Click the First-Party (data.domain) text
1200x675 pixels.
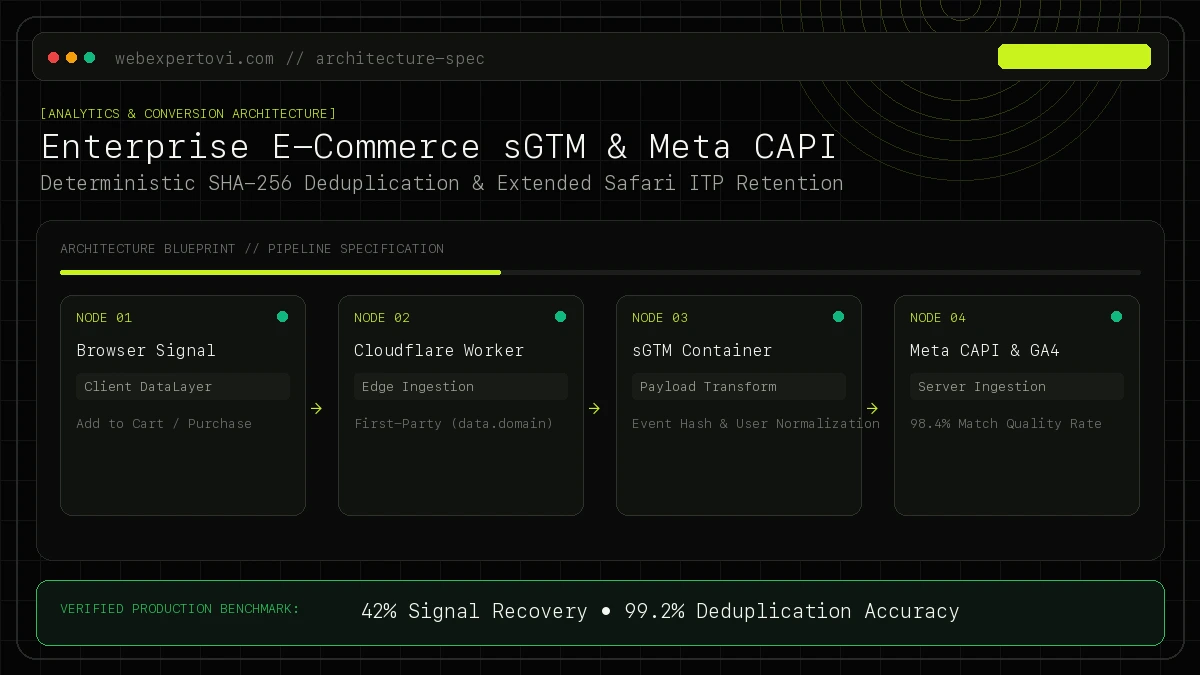pyautogui.click(x=454, y=423)
